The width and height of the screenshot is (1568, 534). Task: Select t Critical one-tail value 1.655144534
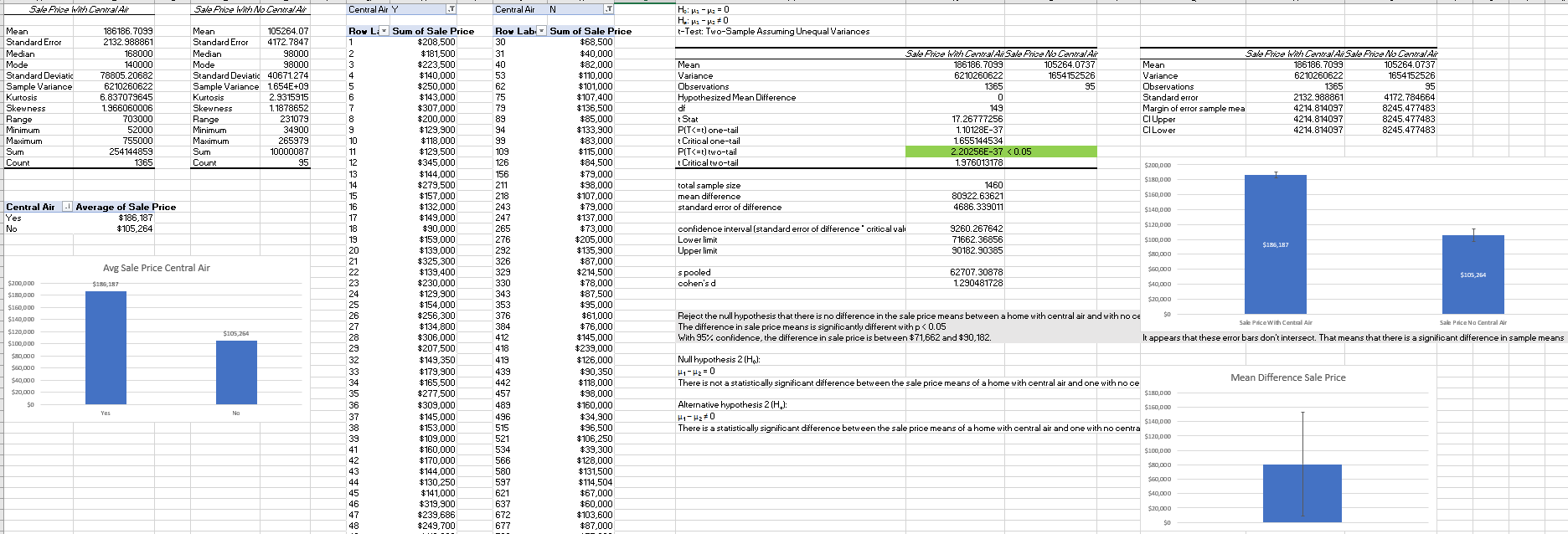tap(977, 141)
